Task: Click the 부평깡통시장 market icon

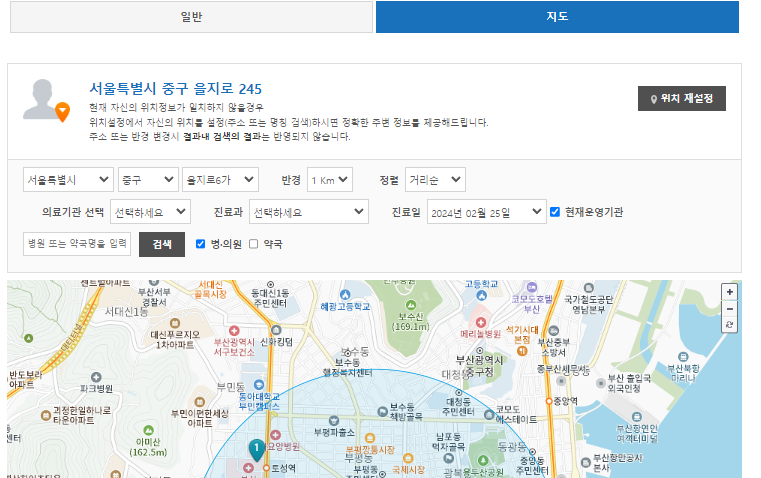Action: (370, 438)
